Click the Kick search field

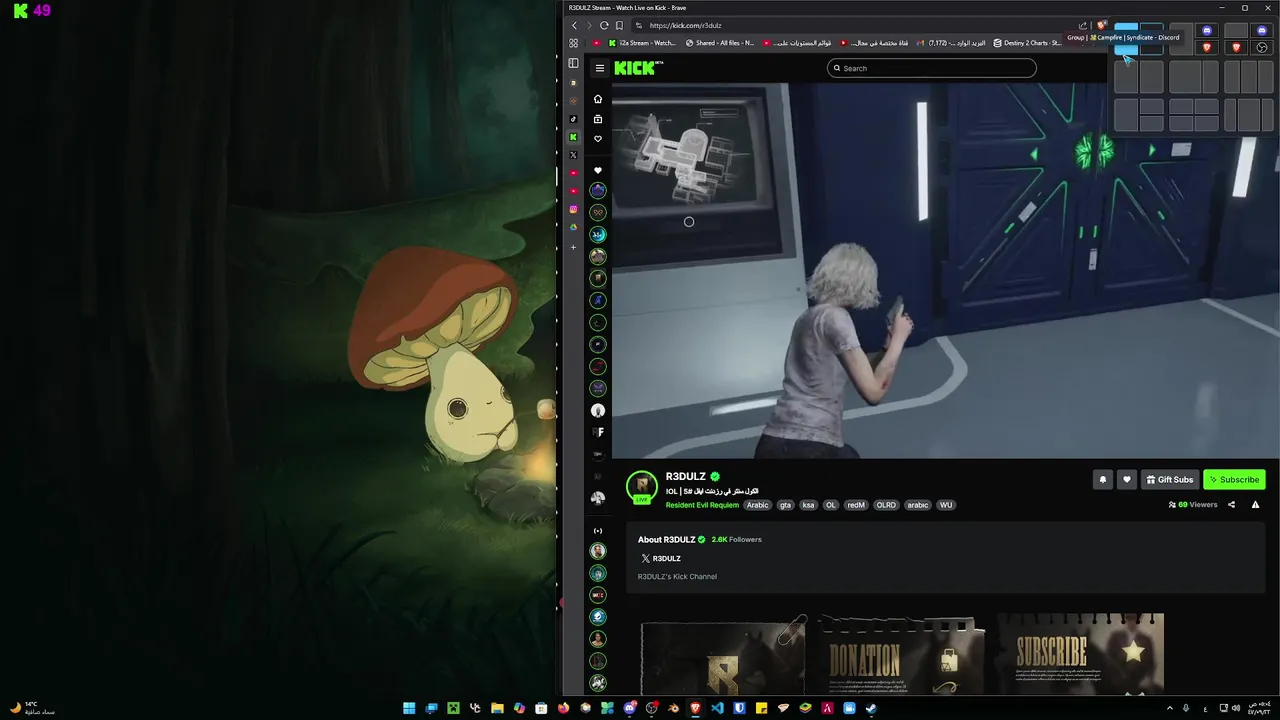pyautogui.click(x=932, y=68)
